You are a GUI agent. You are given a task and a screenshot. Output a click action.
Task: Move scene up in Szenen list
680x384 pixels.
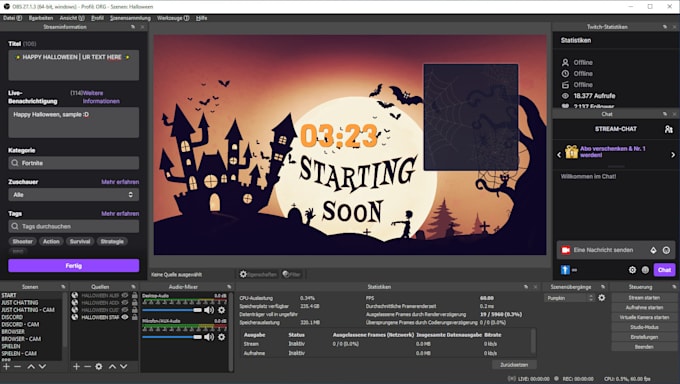point(31,367)
